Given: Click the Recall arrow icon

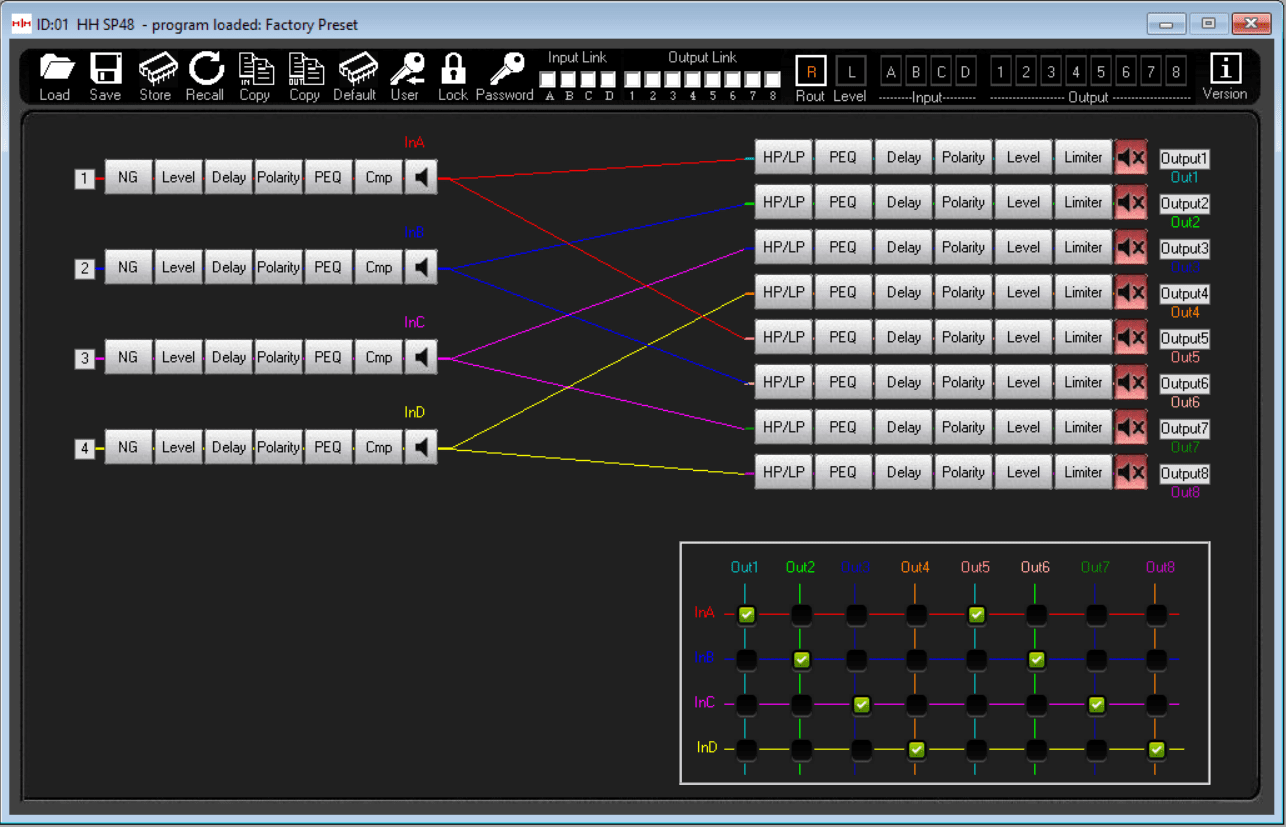Looking at the screenshot, I should pos(206,69).
